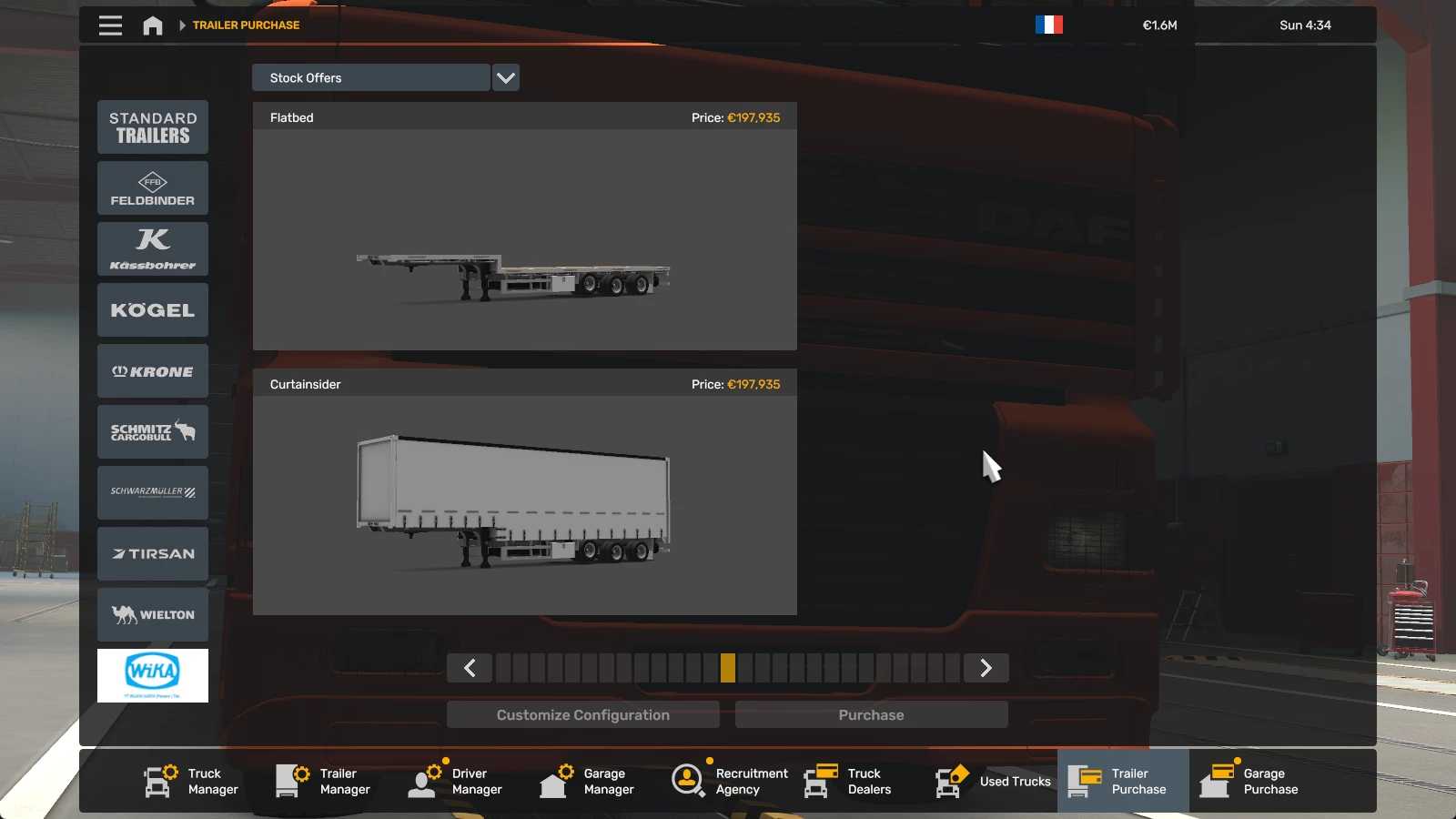Go to the home screen icon
This screenshot has height=819, width=1456.
point(153,25)
